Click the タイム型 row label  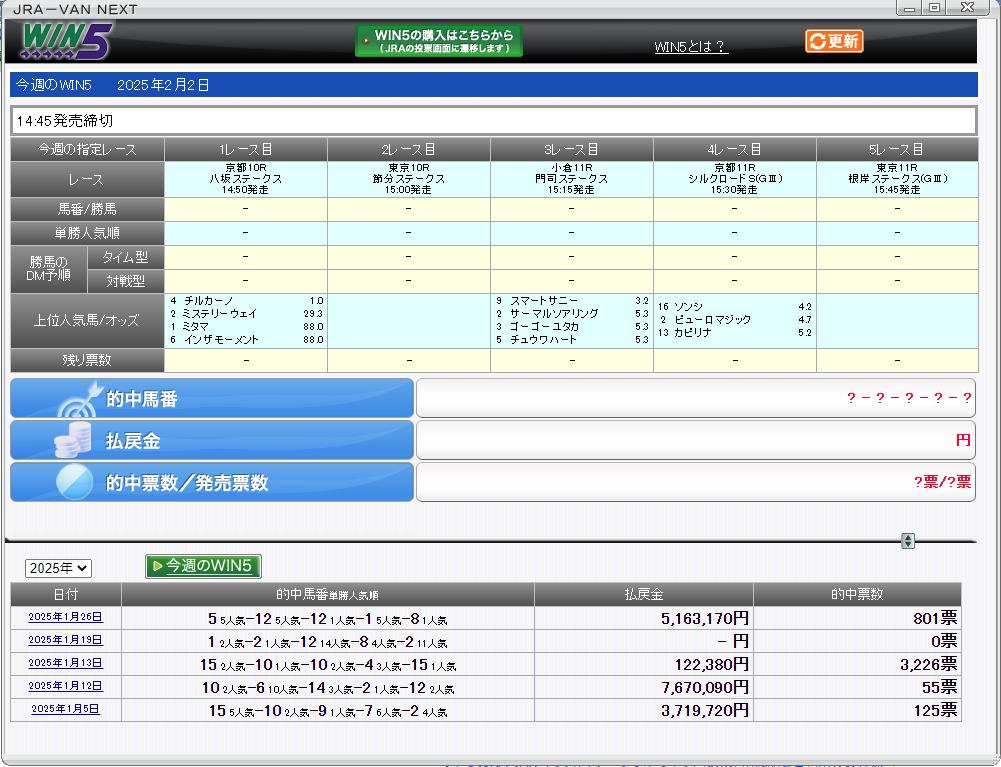[x=125, y=257]
